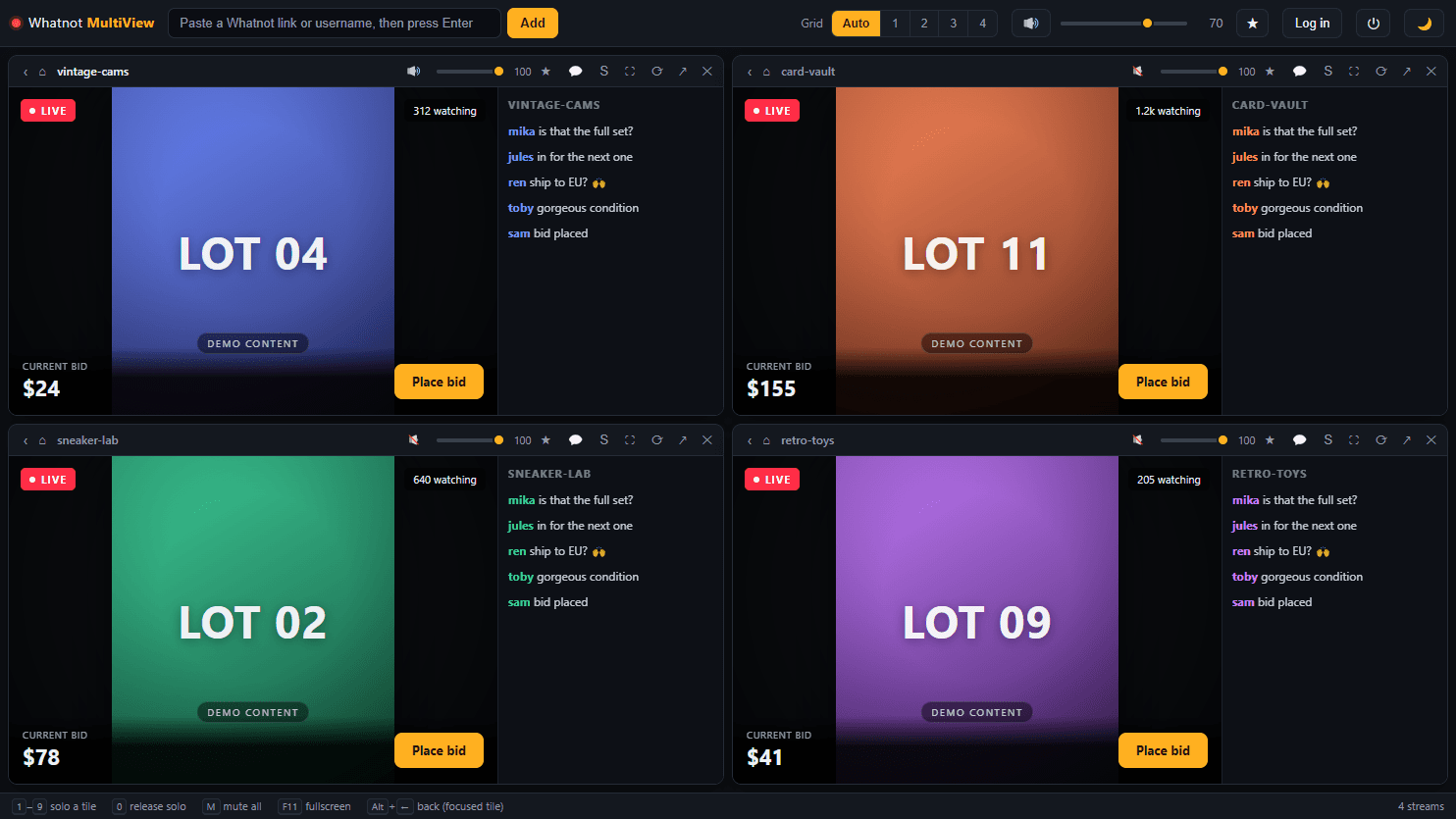Adjust the retro-toys volume slider
Viewport: 1456px width, 819px height.
pyautogui.click(x=1193, y=440)
